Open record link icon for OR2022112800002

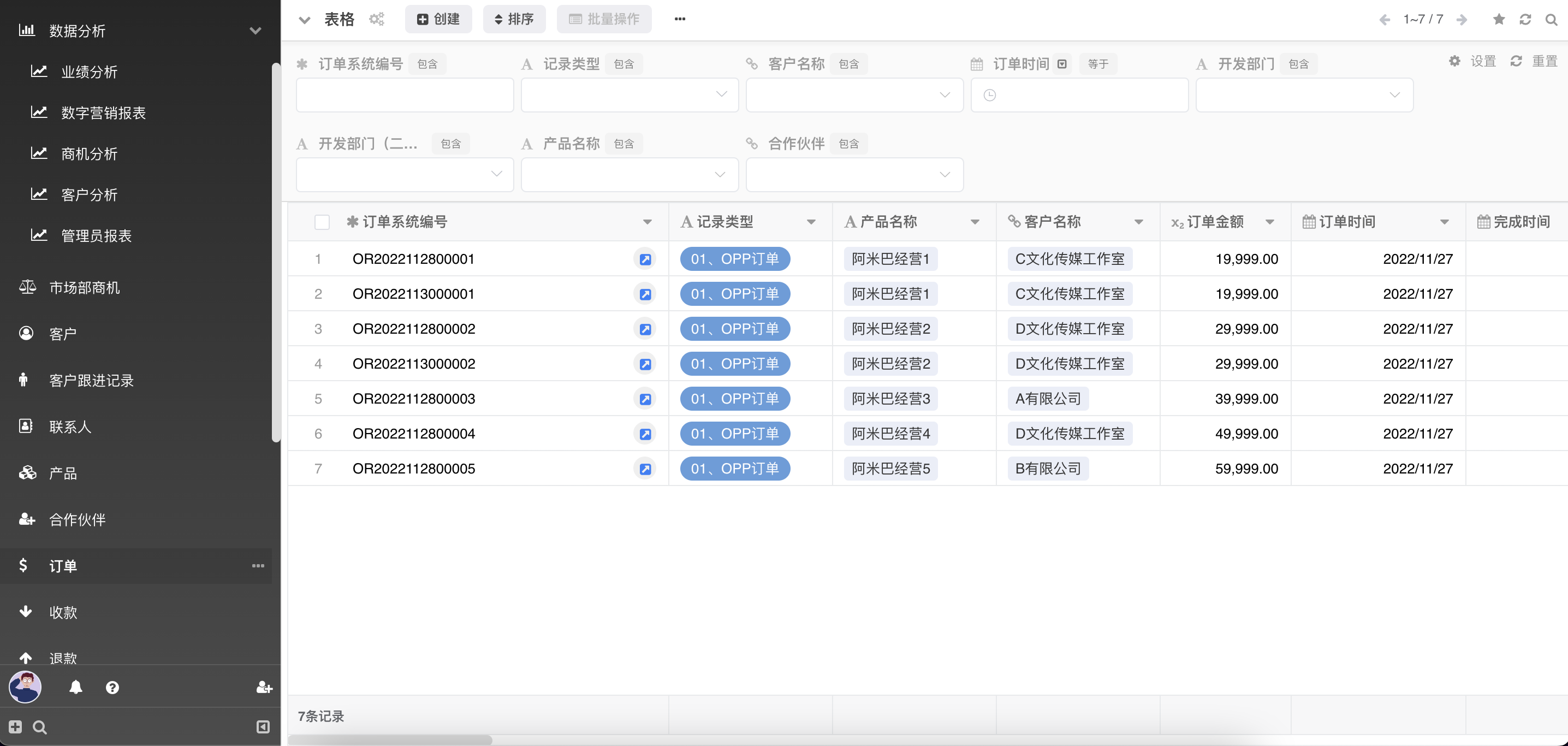tap(645, 329)
